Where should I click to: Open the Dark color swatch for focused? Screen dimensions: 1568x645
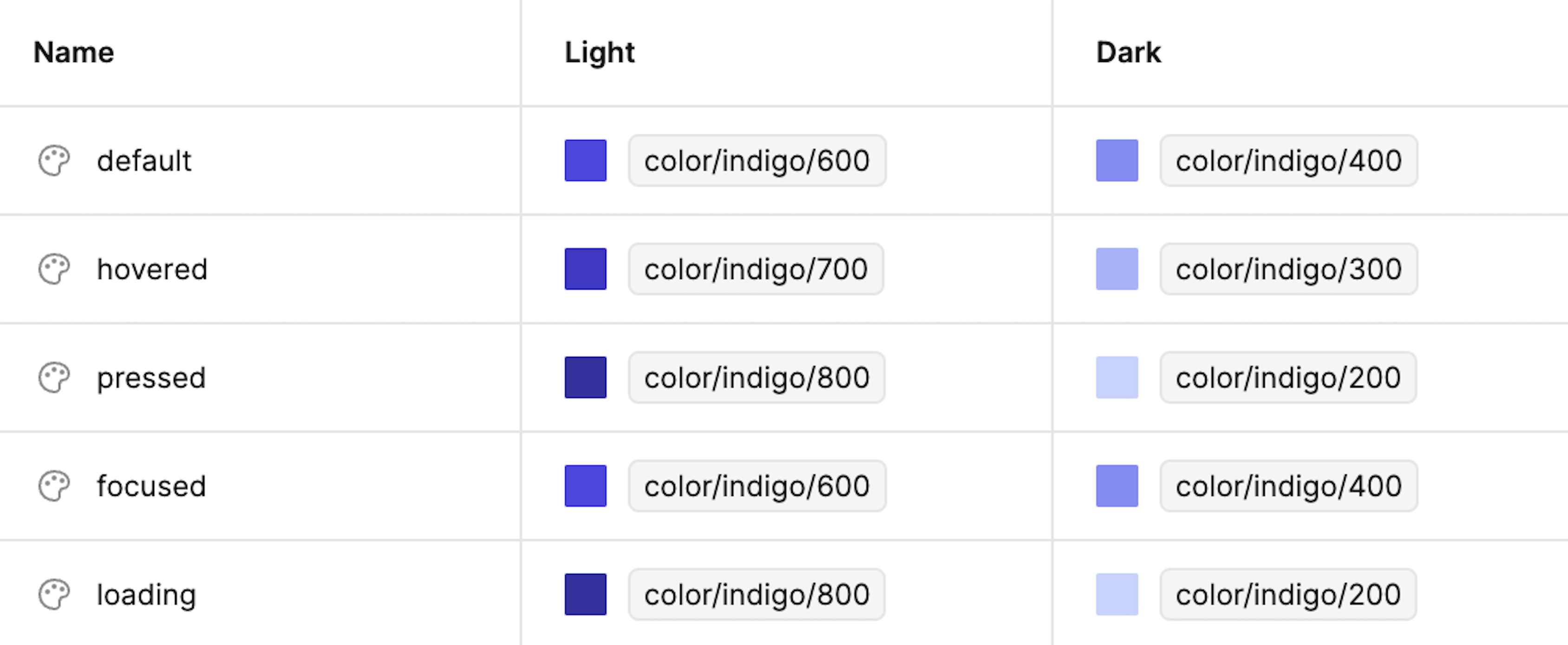click(x=1117, y=486)
